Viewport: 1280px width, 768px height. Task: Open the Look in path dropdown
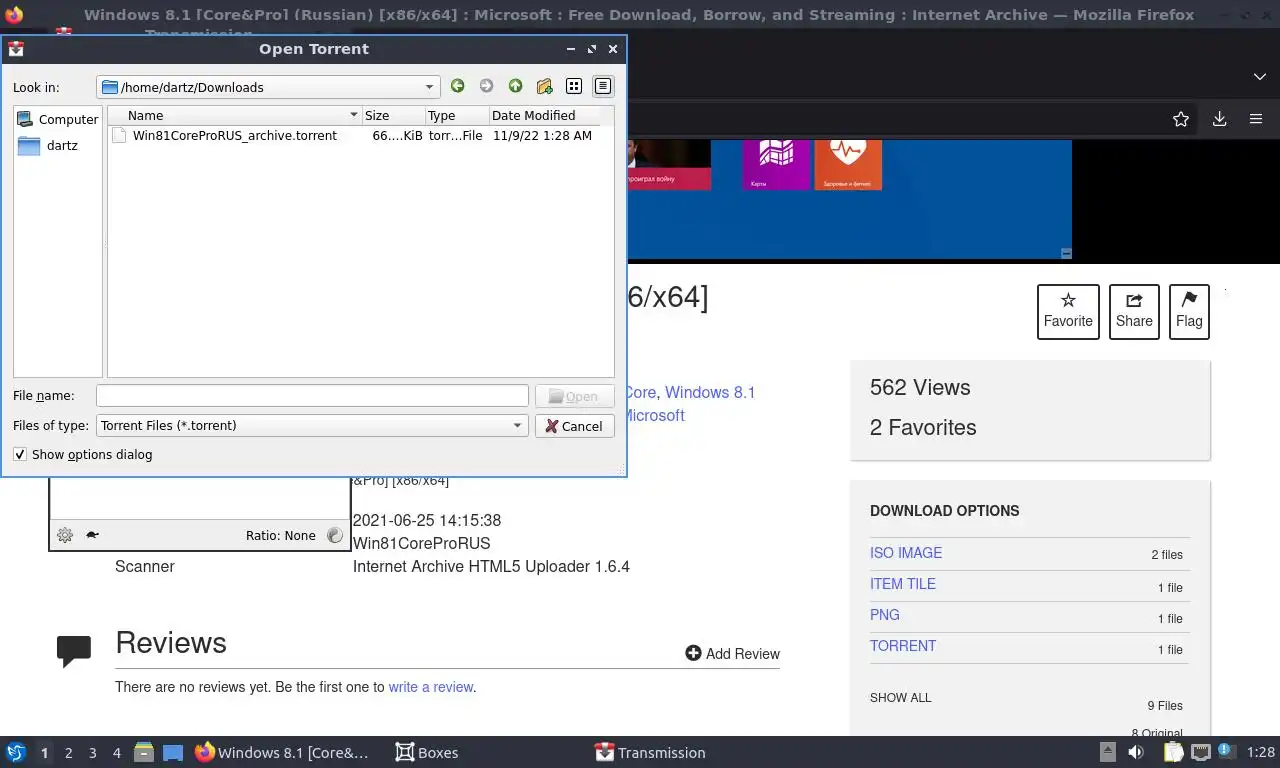(268, 87)
